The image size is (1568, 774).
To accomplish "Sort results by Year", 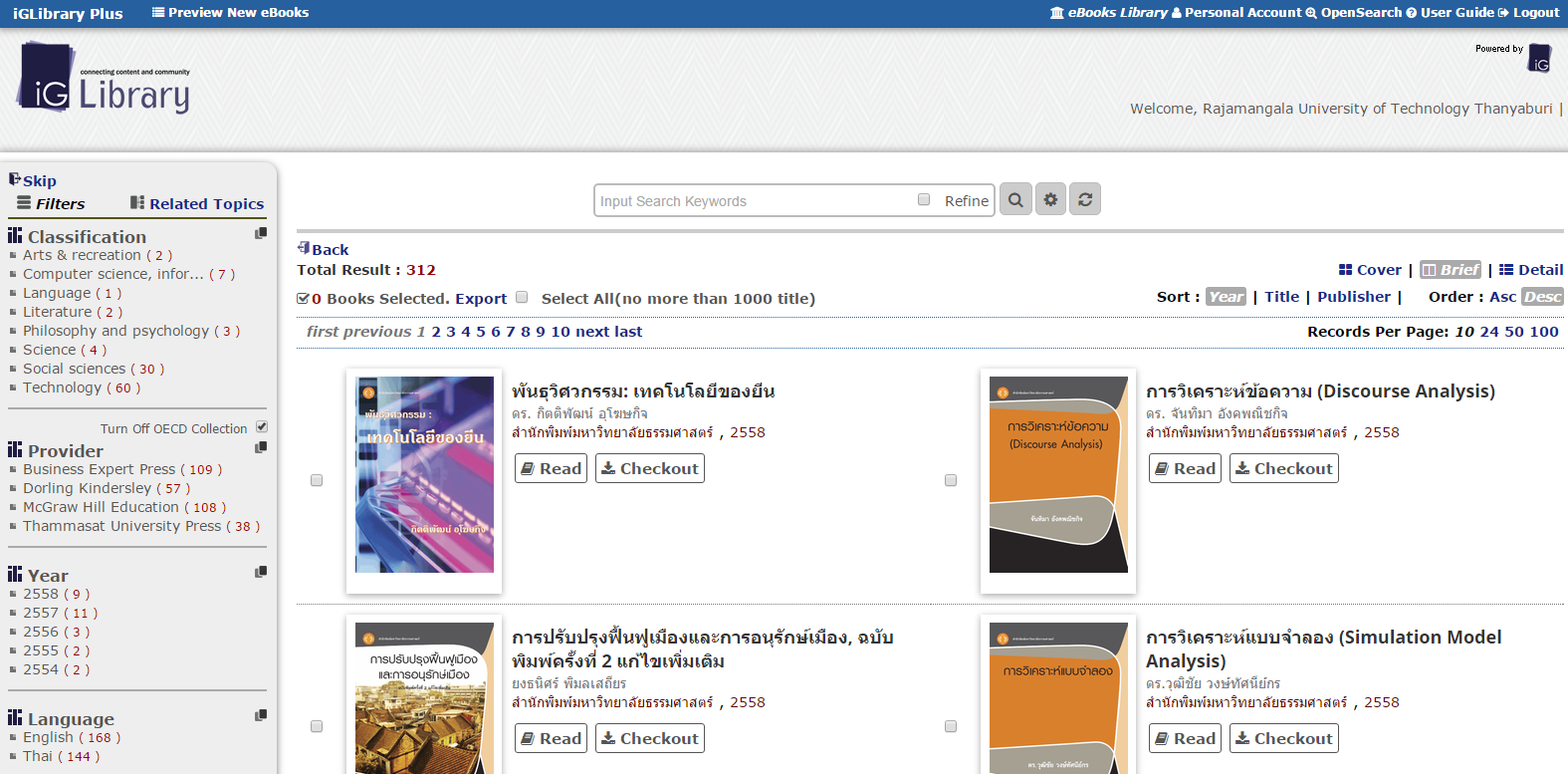I will click(x=1226, y=297).
